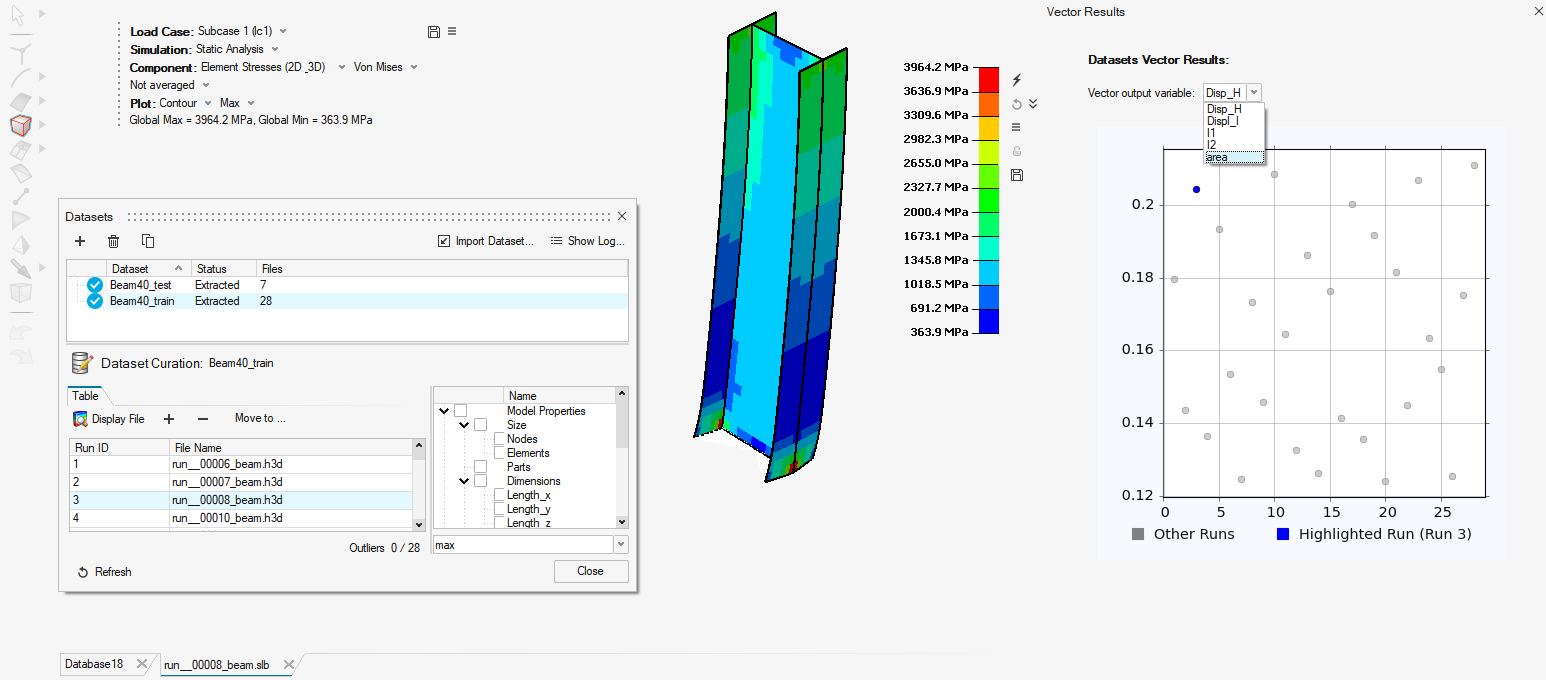Image resolution: width=1546 pixels, height=680 pixels.
Task: Collapse the Dimensions tree node
Action: pyautogui.click(x=464, y=481)
